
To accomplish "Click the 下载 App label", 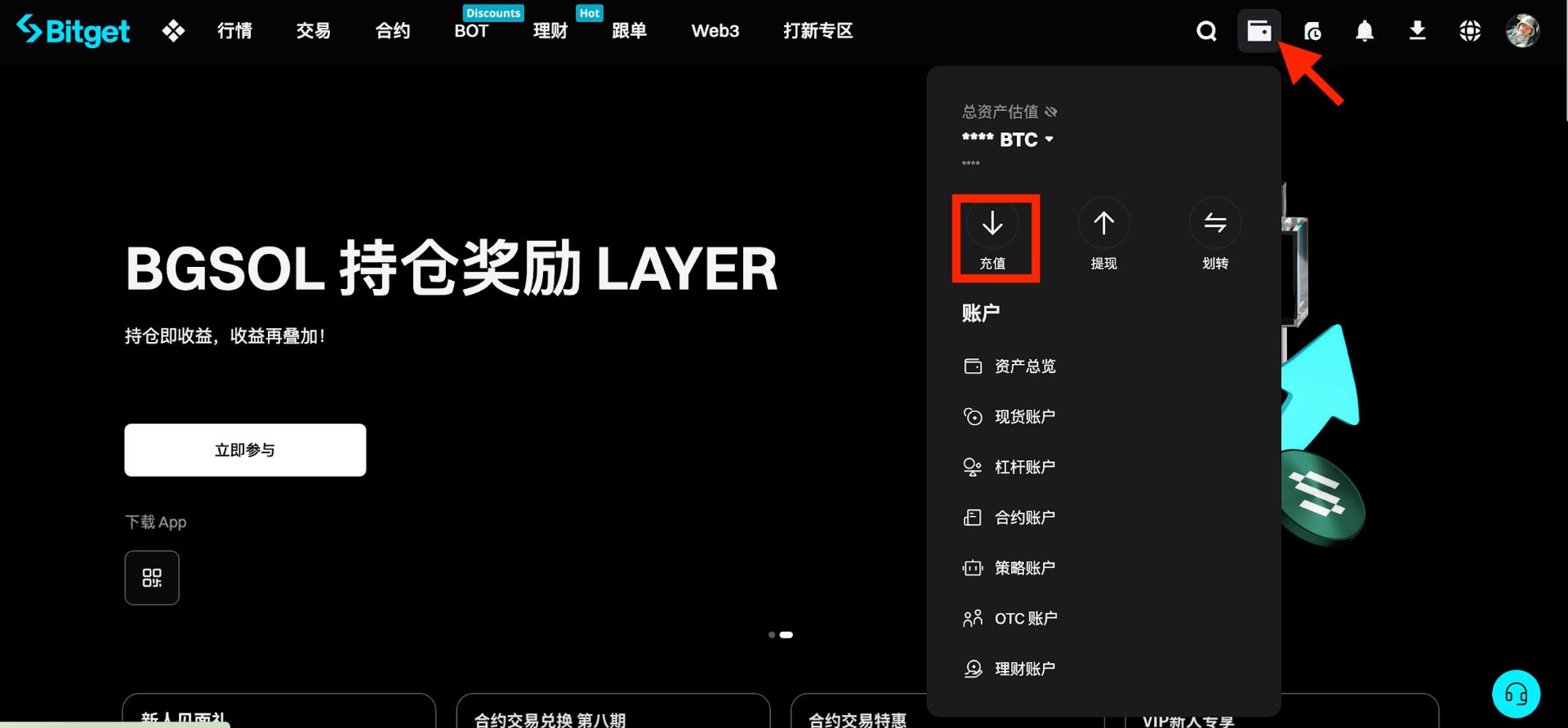I will (x=155, y=522).
